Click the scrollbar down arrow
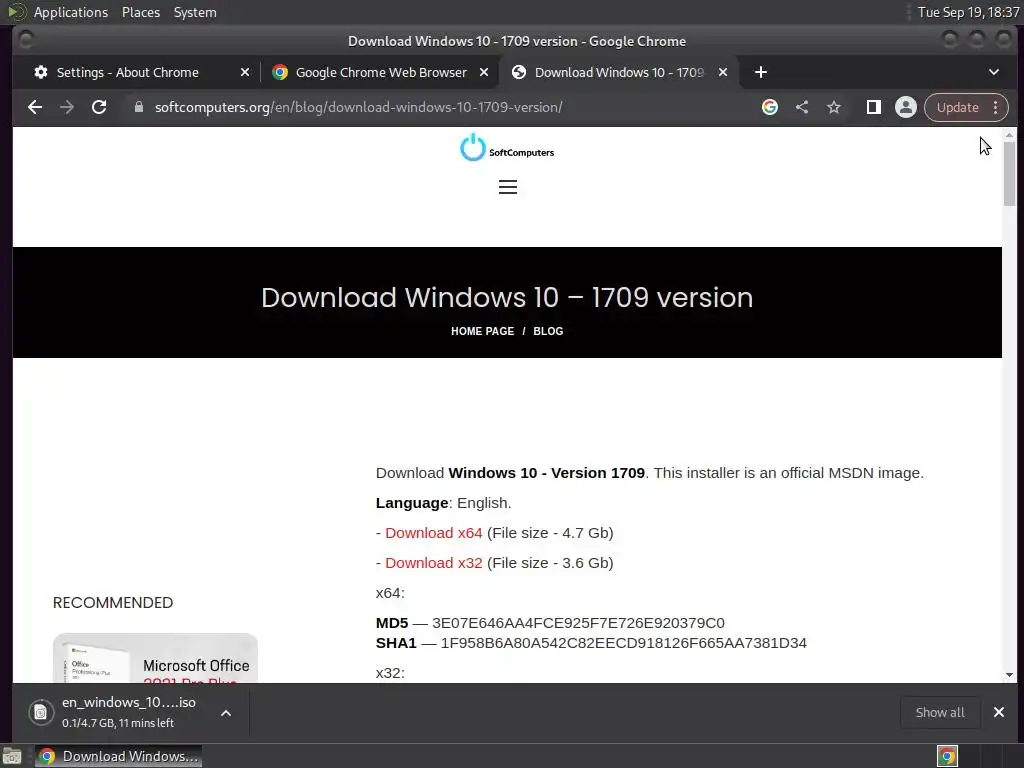Screen dimensions: 1024x768 1010,675
